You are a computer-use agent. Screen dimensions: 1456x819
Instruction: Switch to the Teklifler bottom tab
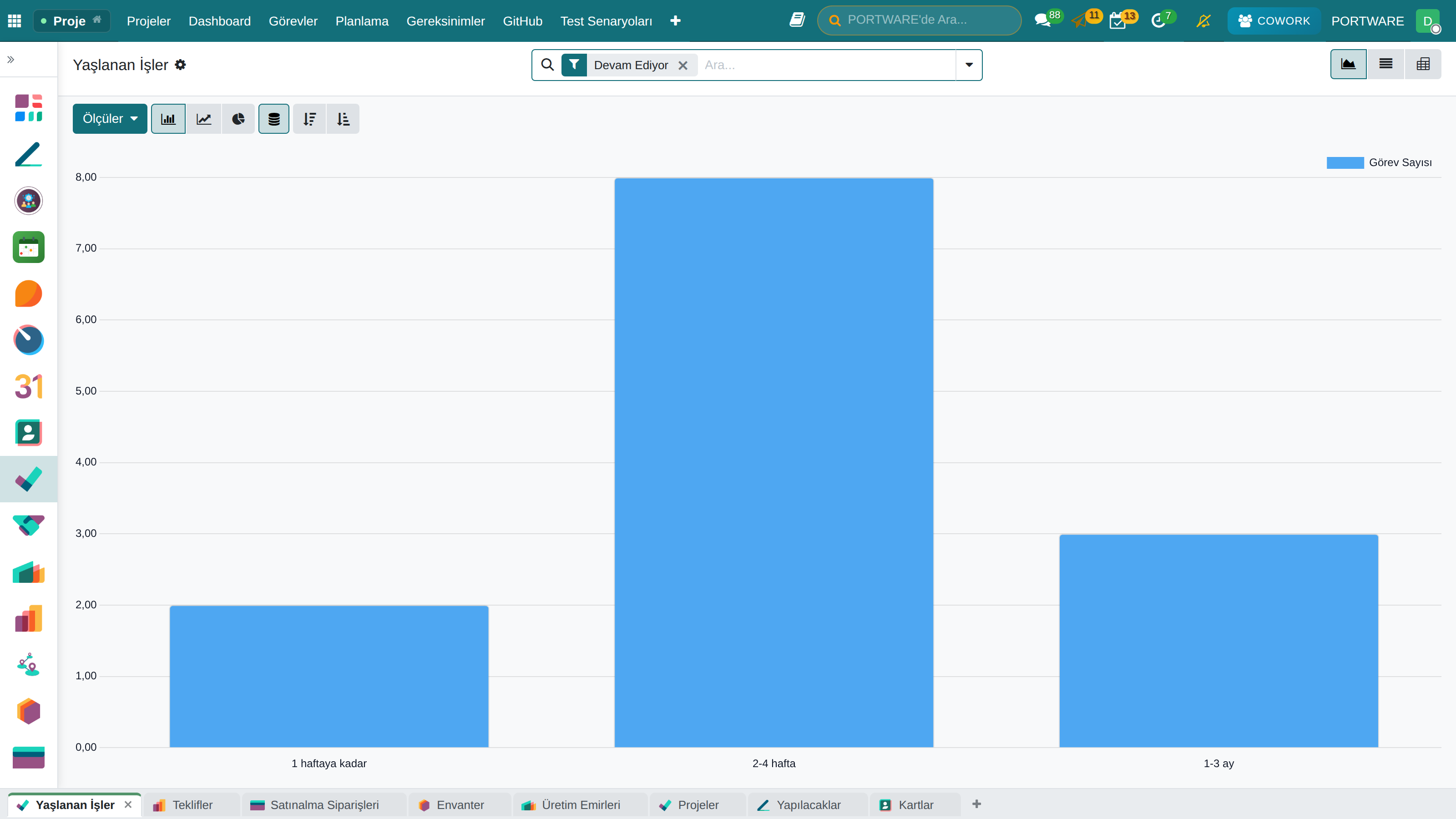(192, 805)
